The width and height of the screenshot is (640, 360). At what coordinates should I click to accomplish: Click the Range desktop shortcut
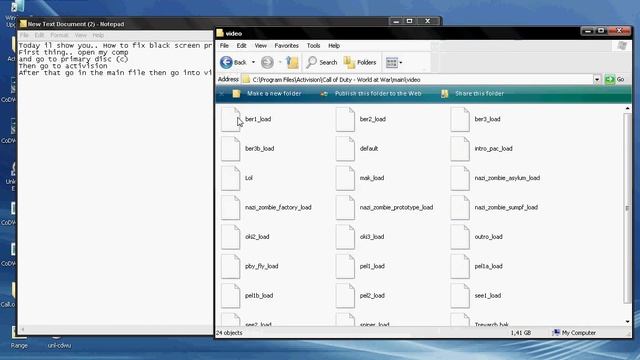click(x=19, y=338)
